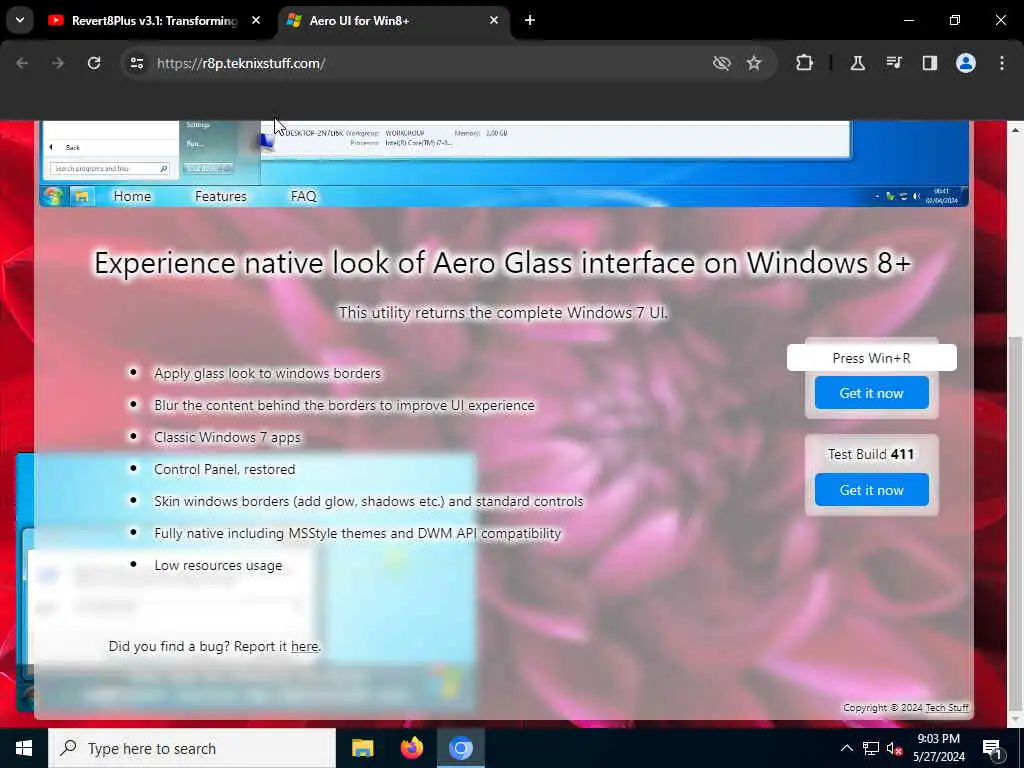Open the media control icon

tap(893, 63)
